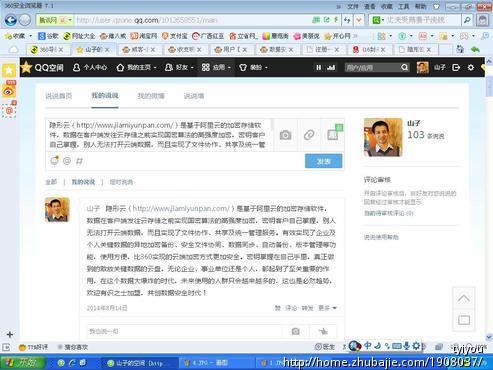Click the logout exit icon in nav bar
The width and height of the screenshot is (493, 370).
[456, 67]
